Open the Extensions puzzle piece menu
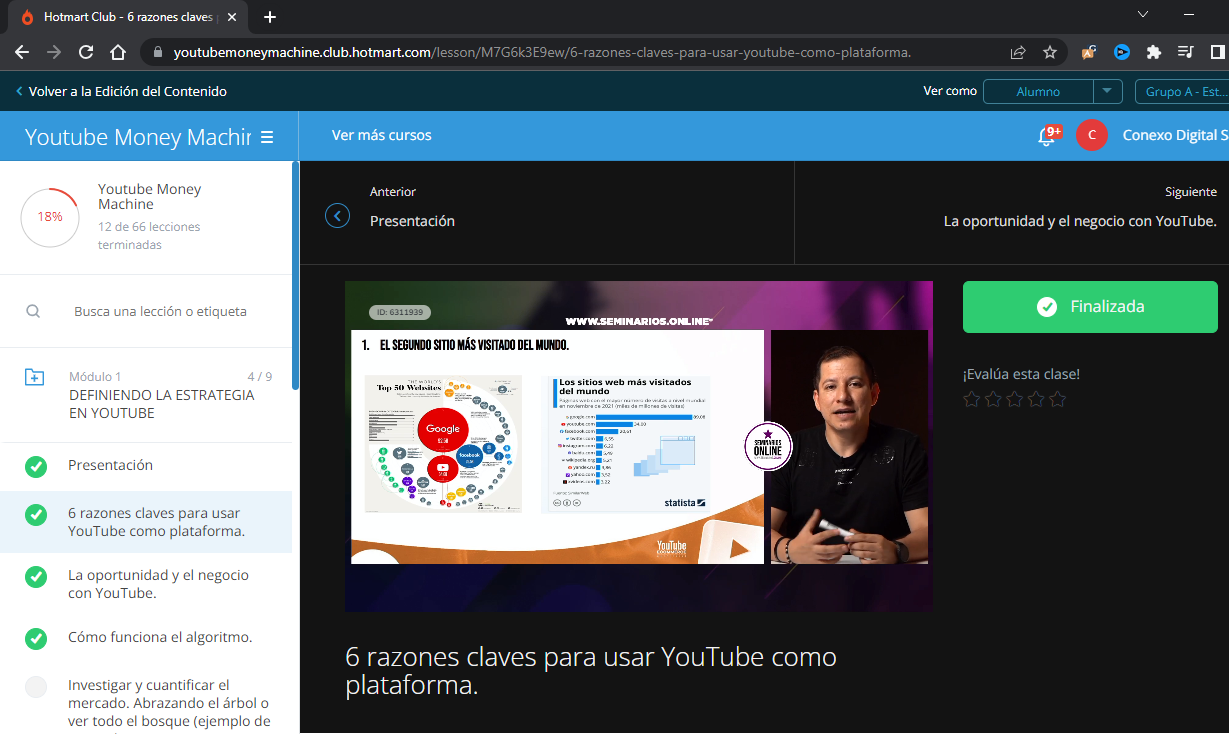This screenshot has height=734, width=1229. pyautogui.click(x=1154, y=52)
